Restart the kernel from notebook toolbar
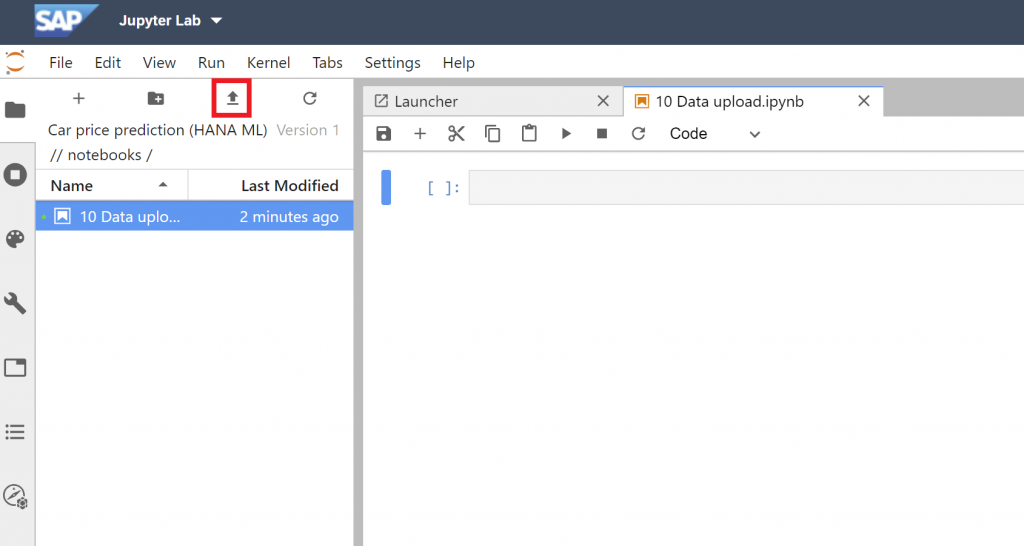The image size is (1024, 546). (638, 134)
